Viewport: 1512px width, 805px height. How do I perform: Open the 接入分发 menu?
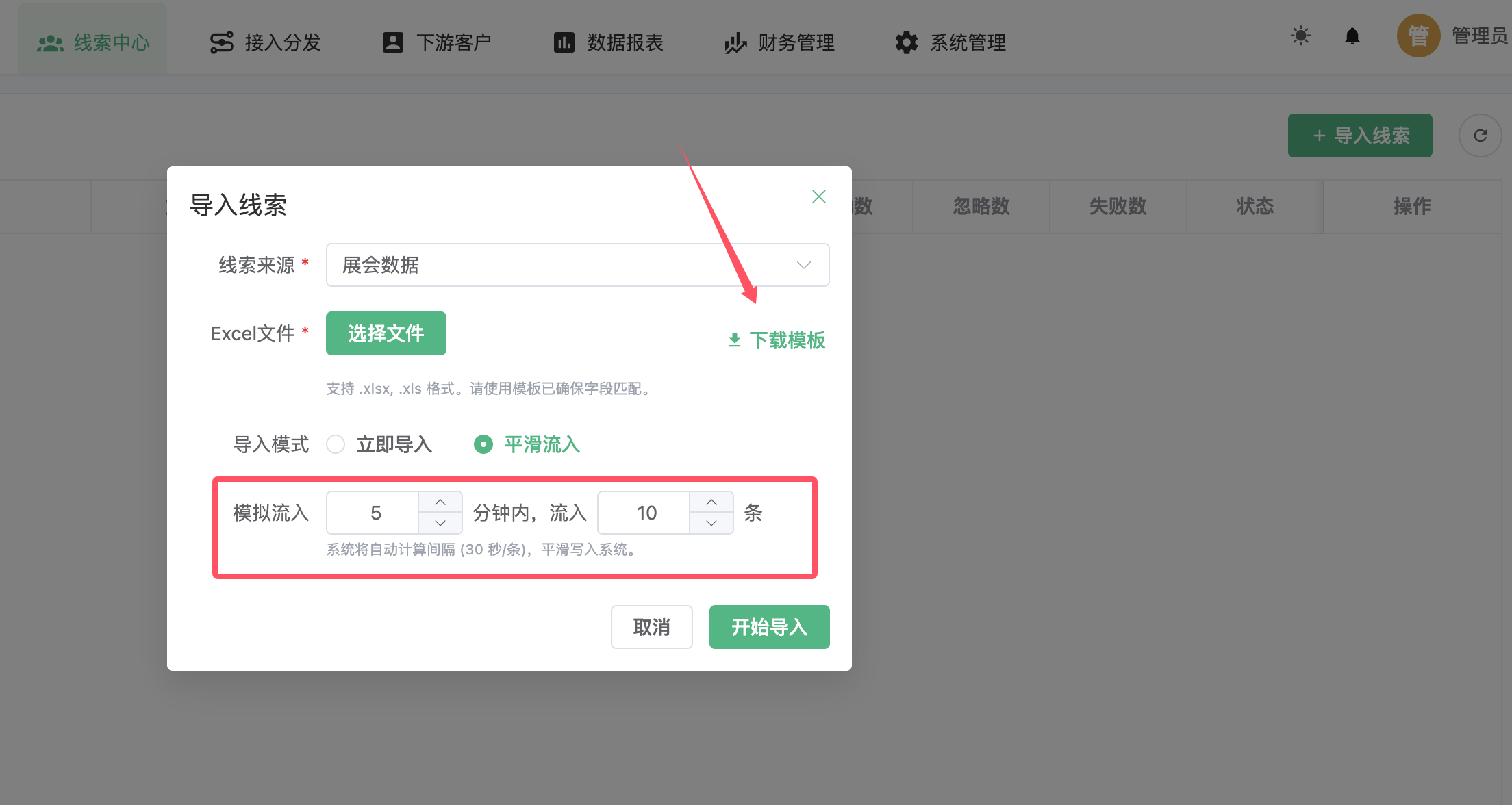tap(266, 42)
